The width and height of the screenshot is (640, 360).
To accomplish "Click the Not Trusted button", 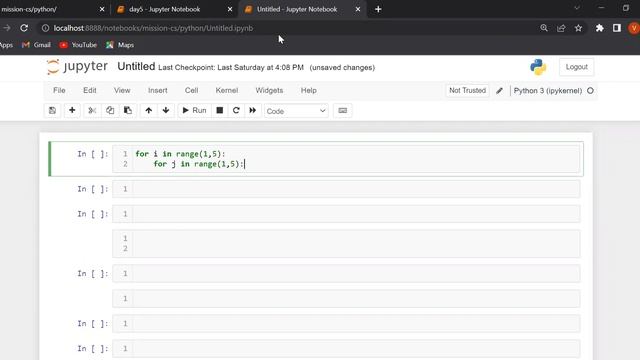I will [467, 91].
